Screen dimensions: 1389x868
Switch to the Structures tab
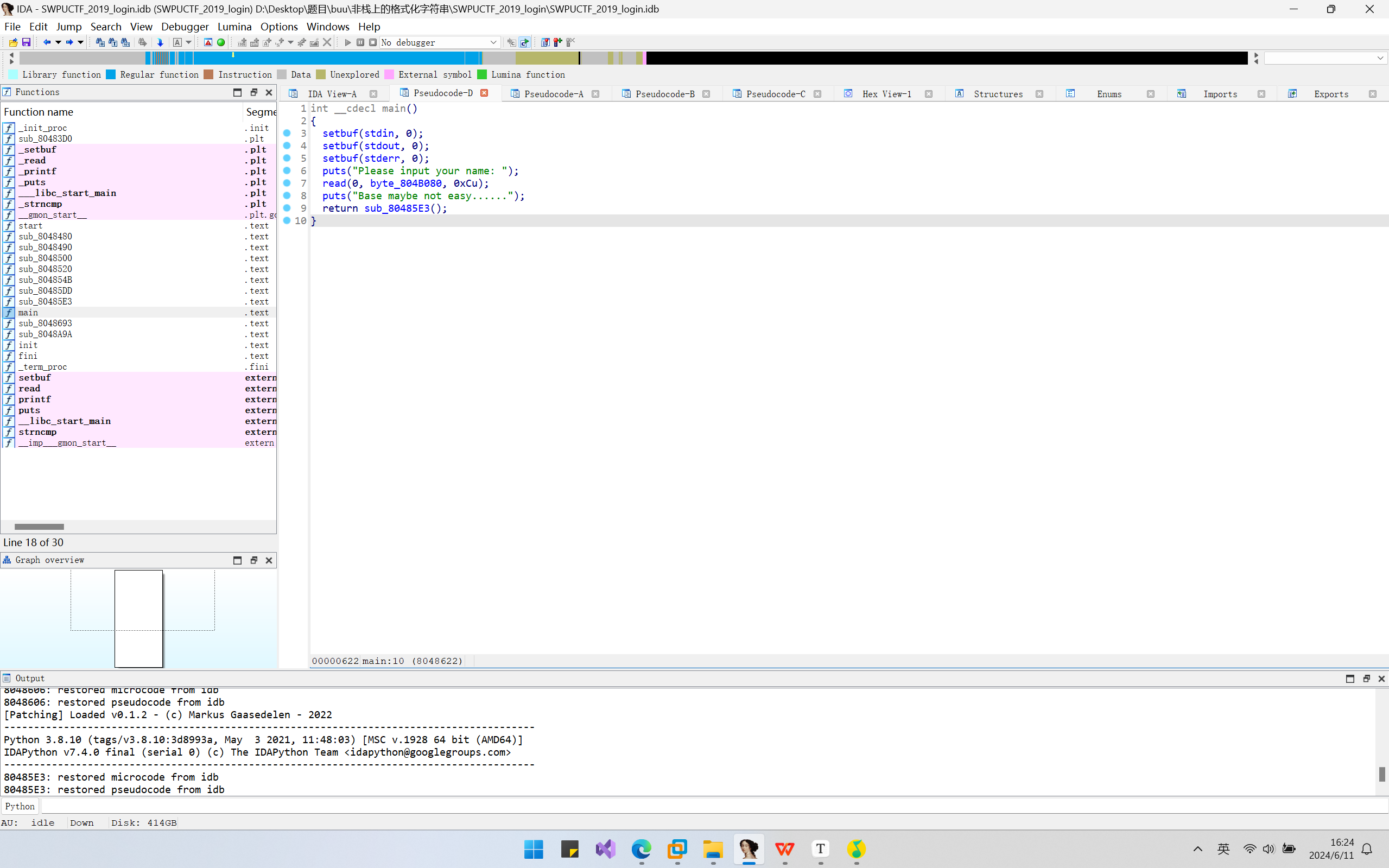998,94
